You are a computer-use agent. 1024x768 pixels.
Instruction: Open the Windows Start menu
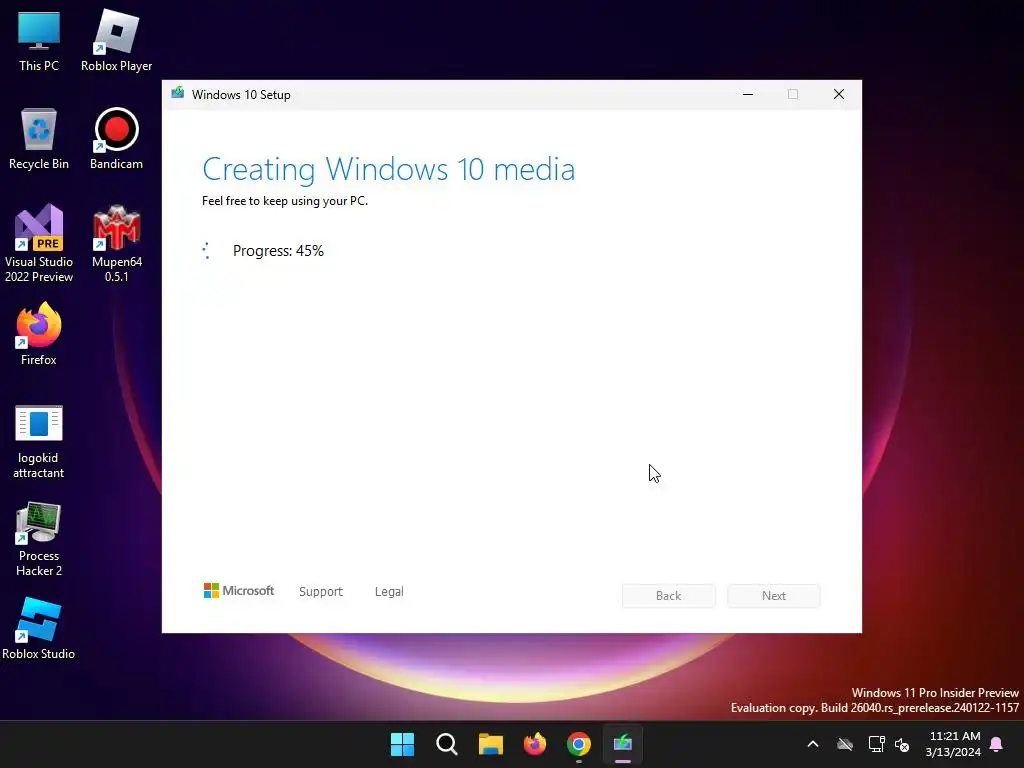[x=402, y=744]
